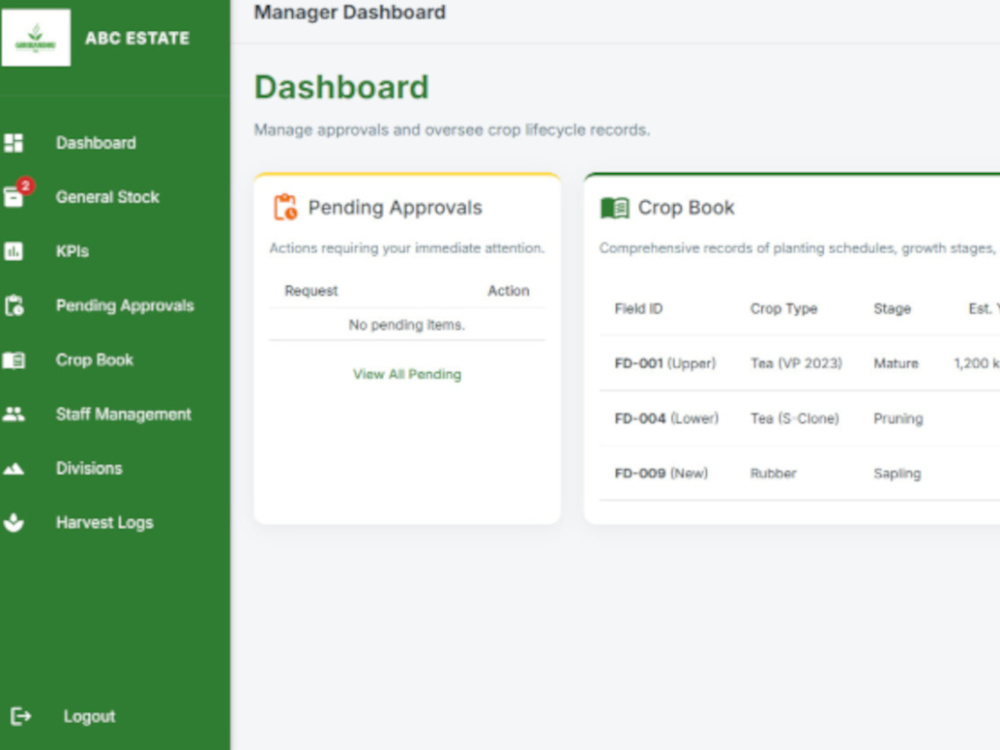
Task: Go to Harvest Logs
Action: [105, 523]
